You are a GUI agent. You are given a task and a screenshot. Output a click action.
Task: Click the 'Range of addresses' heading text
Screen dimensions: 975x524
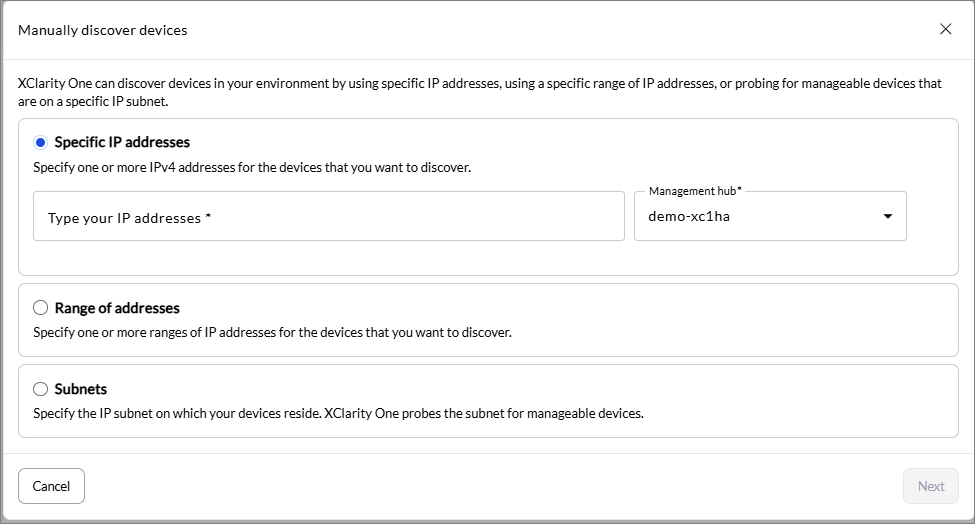(x=117, y=308)
